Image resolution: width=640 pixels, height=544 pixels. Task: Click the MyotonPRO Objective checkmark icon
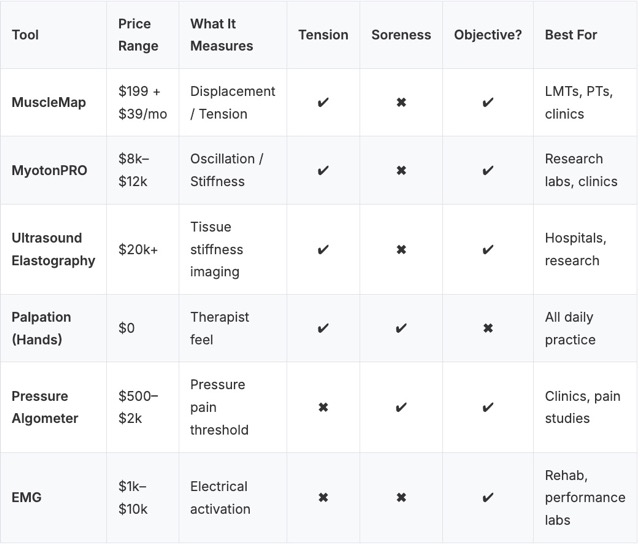click(x=487, y=171)
